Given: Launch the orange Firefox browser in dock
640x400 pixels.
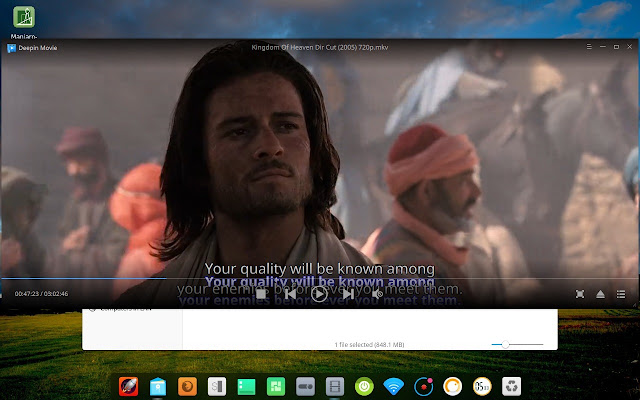Looking at the screenshot, I should [187, 386].
